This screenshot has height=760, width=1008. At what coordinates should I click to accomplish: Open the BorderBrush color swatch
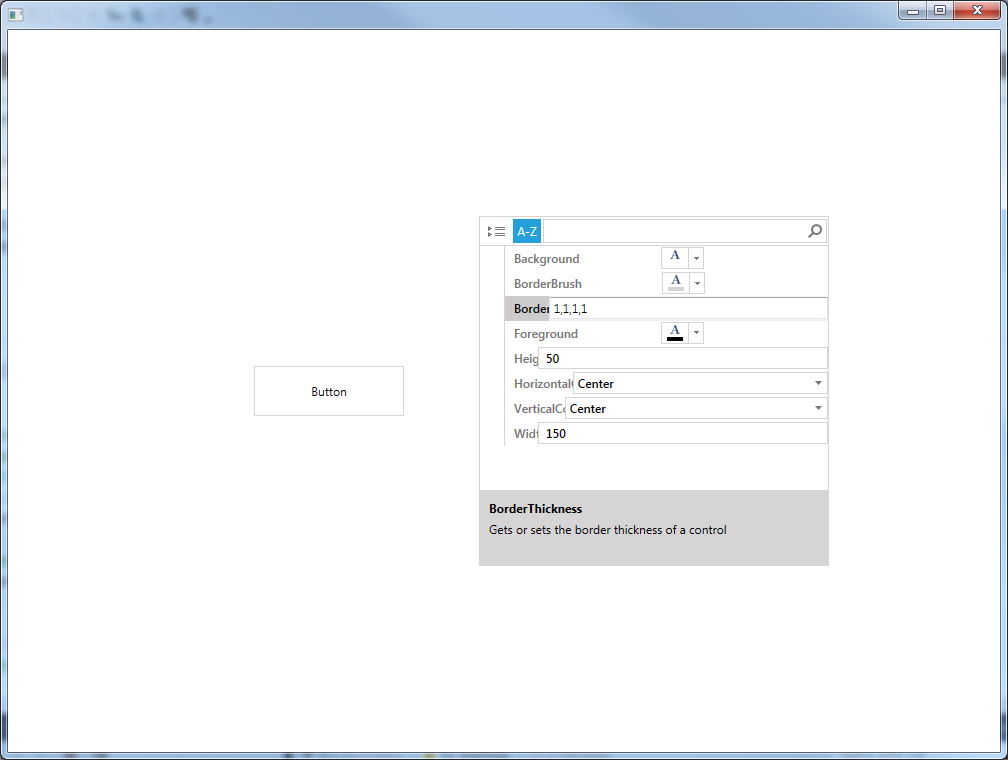click(676, 283)
